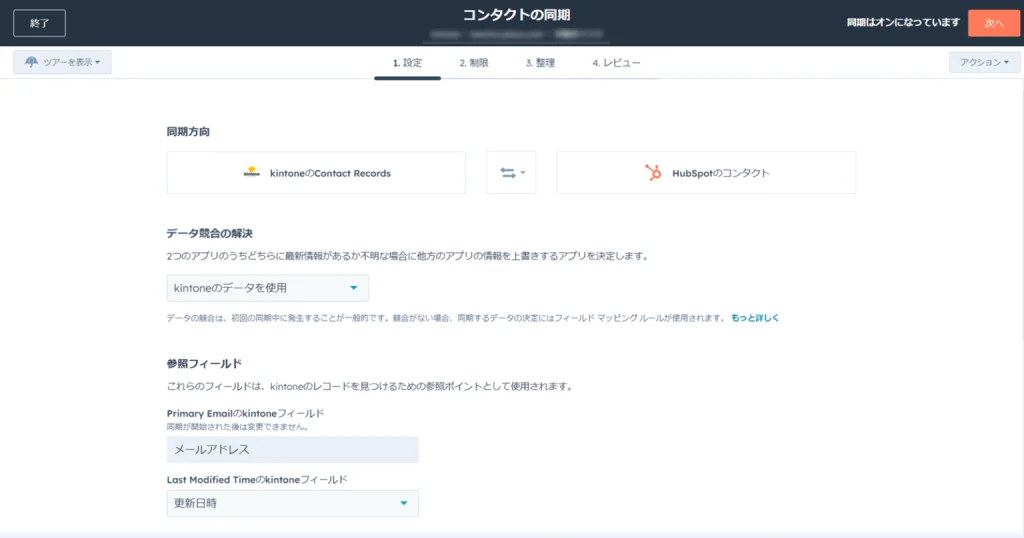Click the 終了 exit button
Image resolution: width=1024 pixels, height=538 pixels.
(x=39, y=24)
